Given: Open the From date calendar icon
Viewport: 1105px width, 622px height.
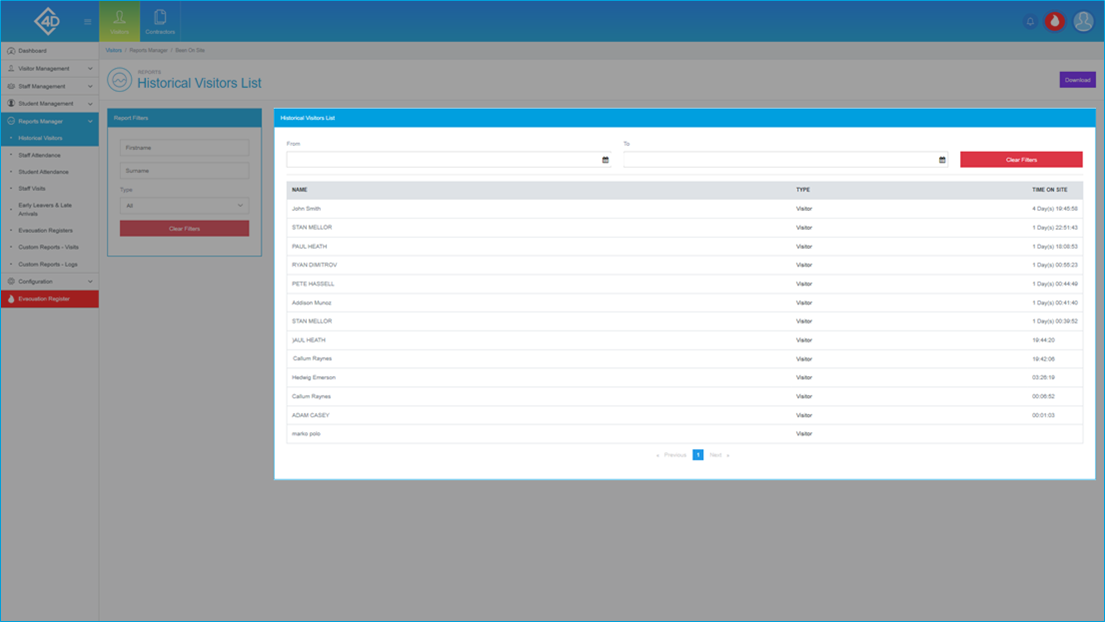Looking at the screenshot, I should pyautogui.click(x=605, y=160).
